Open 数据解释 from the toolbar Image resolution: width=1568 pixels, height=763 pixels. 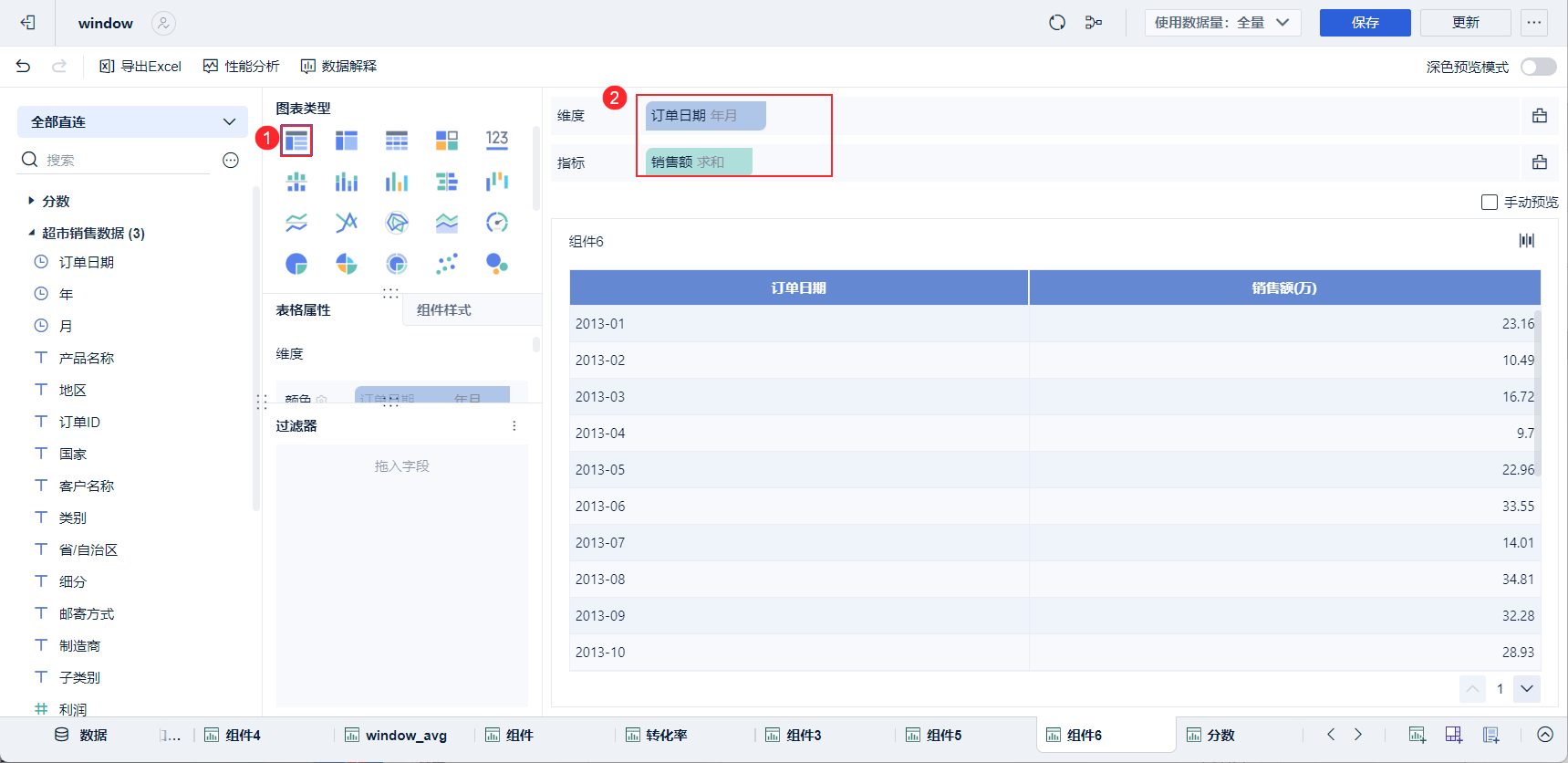click(x=338, y=66)
